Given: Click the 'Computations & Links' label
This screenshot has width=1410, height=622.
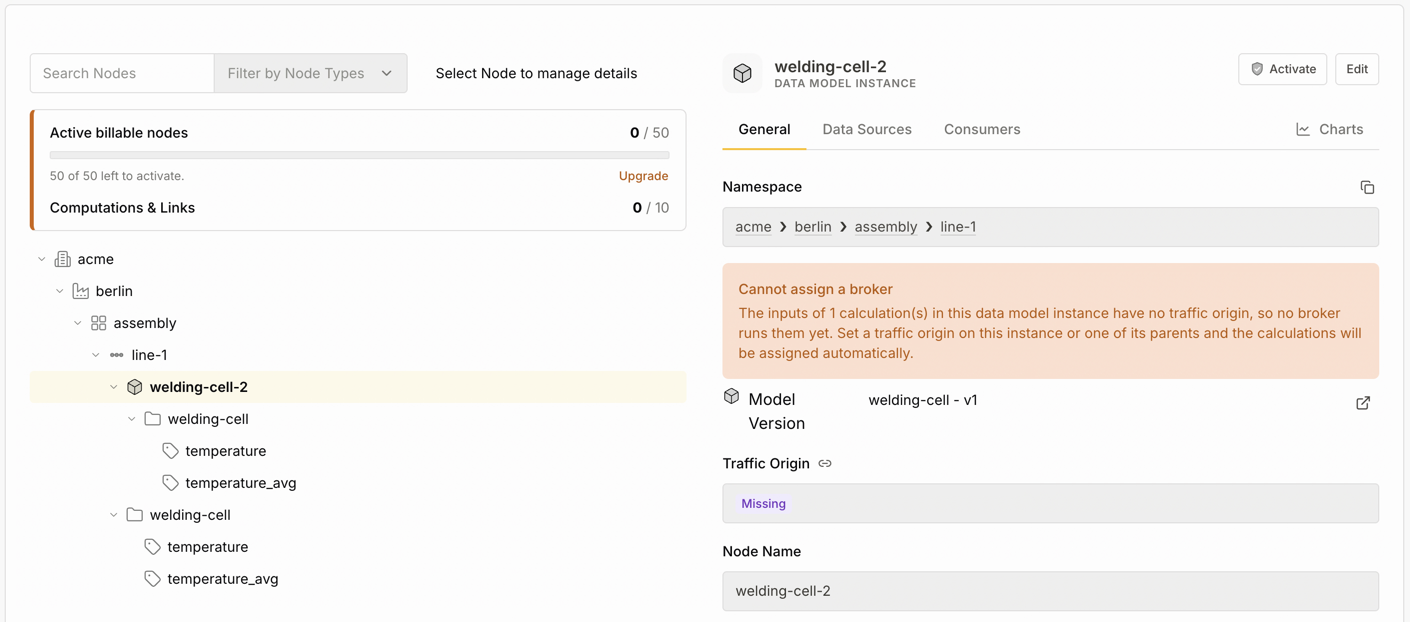Looking at the screenshot, I should [122, 208].
